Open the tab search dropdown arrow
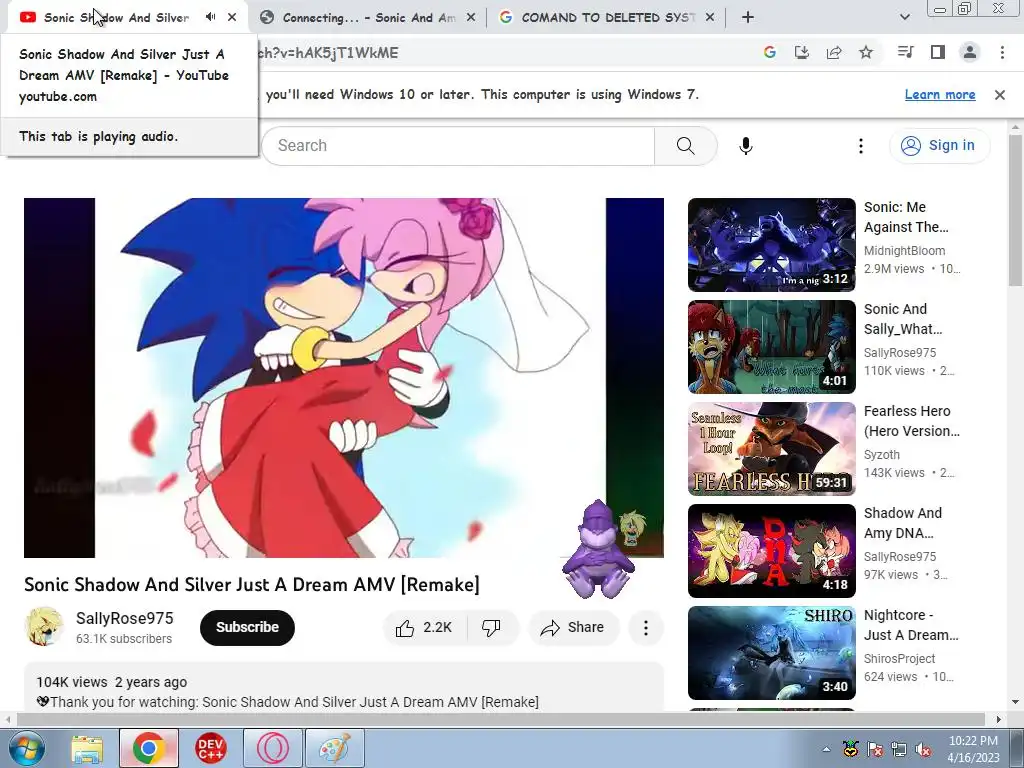Image resolution: width=1024 pixels, height=768 pixels. point(904,18)
